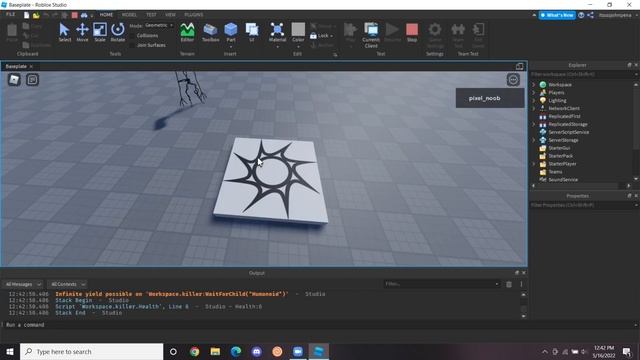This screenshot has height=360, width=640.
Task: Open the help icon next to What's New
Action: (x=581, y=15)
